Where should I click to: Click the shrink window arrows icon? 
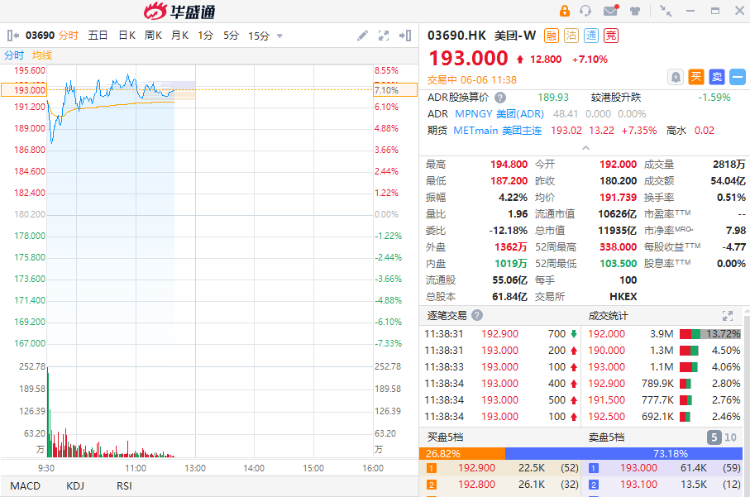[665, 11]
